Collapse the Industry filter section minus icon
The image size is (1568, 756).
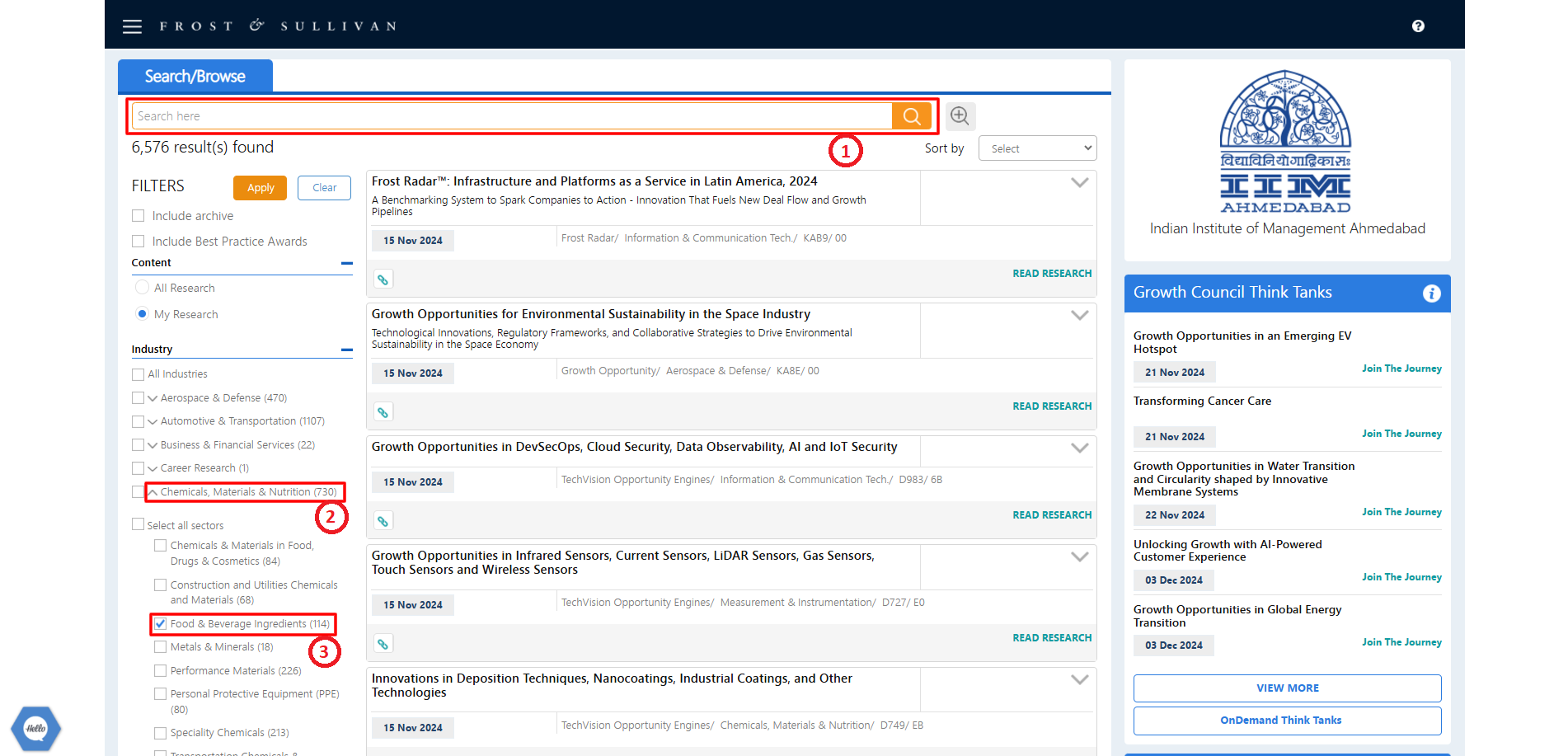[347, 350]
